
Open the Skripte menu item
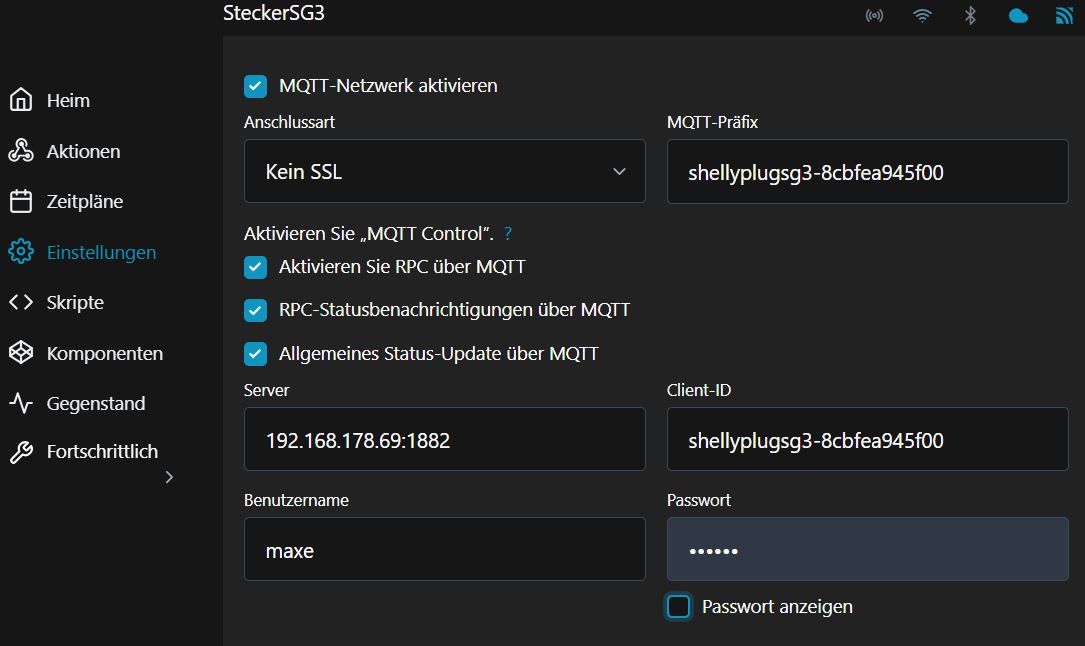(x=75, y=302)
